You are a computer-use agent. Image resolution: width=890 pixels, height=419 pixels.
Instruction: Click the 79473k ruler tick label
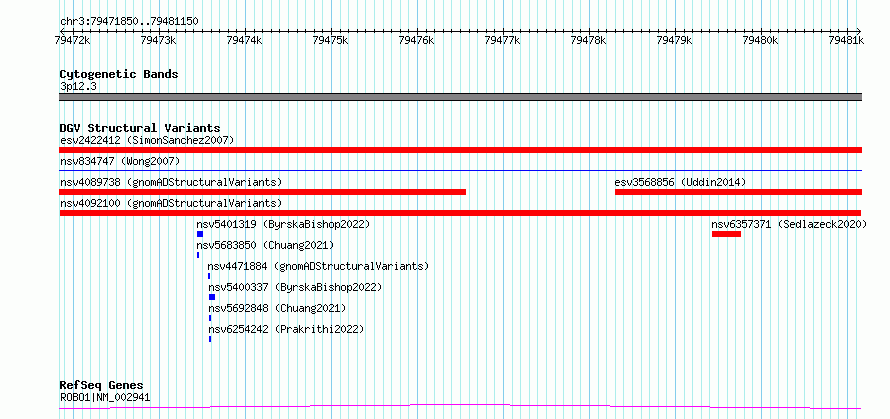click(158, 40)
